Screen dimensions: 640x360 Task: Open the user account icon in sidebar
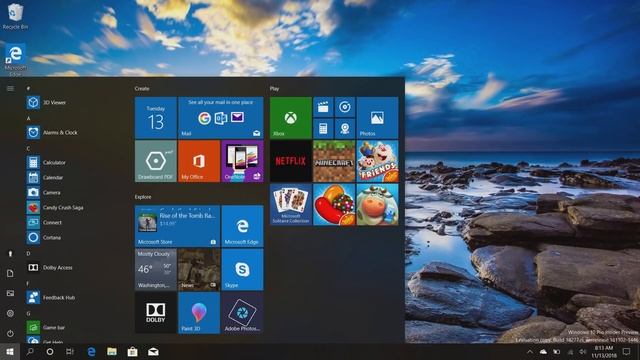(10, 253)
